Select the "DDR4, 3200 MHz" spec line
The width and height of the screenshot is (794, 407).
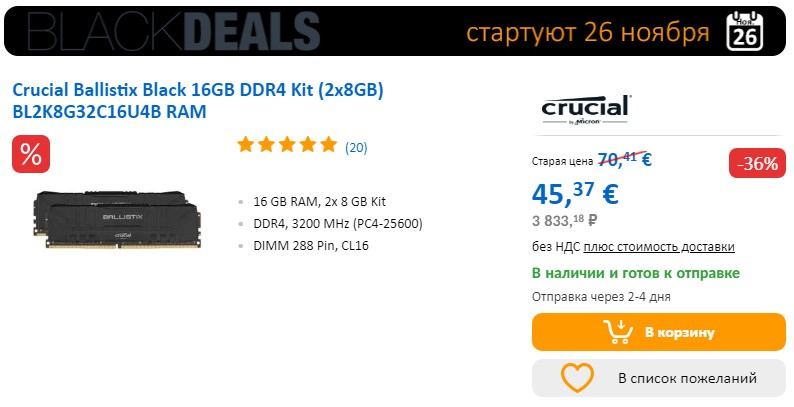(x=338, y=223)
